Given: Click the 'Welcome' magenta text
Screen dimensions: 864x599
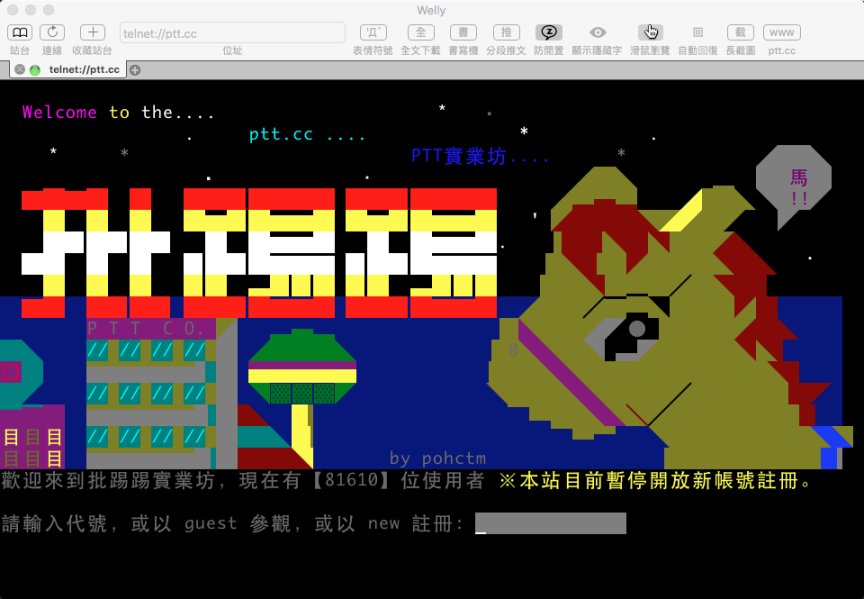Looking at the screenshot, I should (x=60, y=112).
